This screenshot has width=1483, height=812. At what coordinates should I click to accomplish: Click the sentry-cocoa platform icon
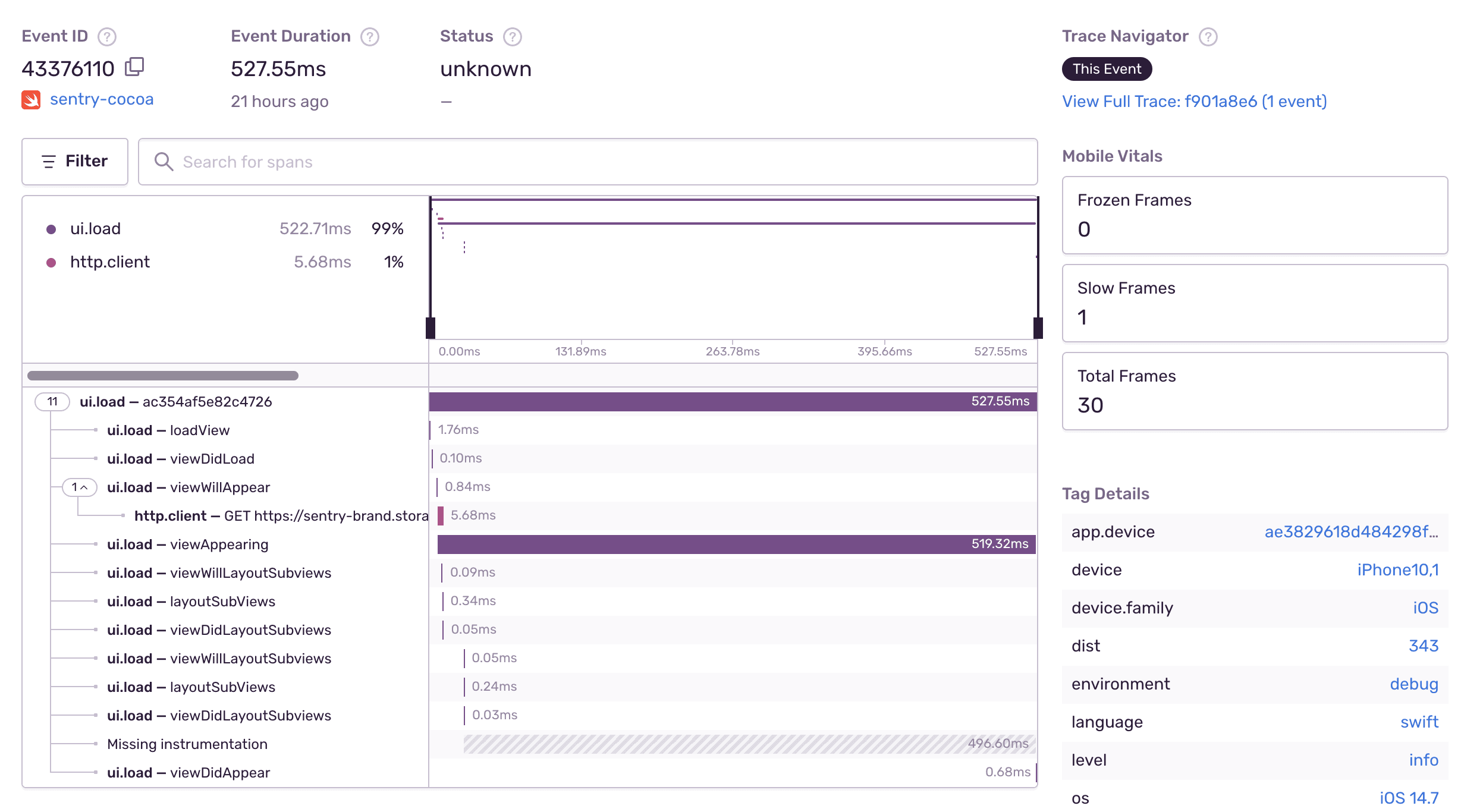click(x=32, y=99)
